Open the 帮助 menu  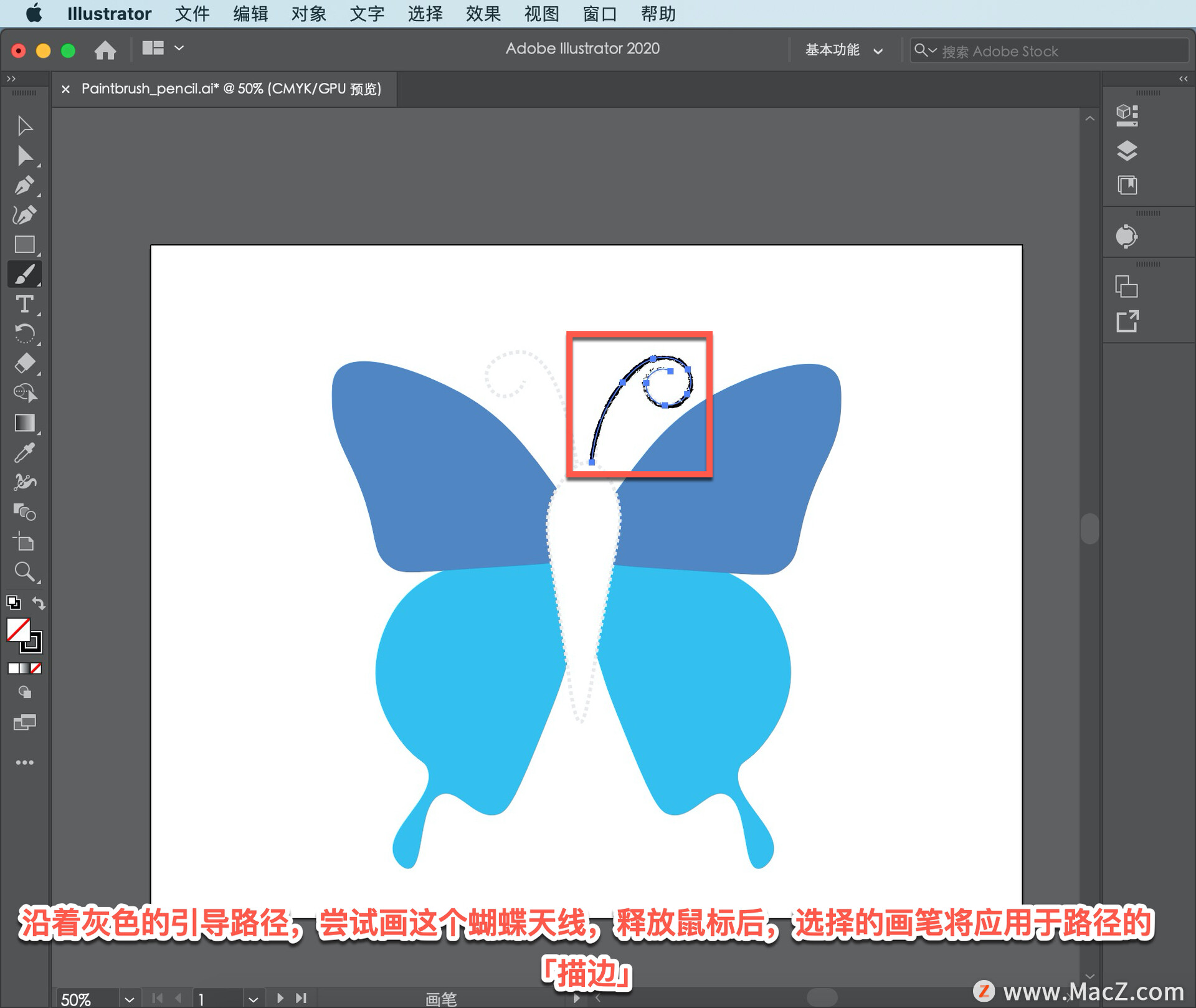click(x=658, y=14)
